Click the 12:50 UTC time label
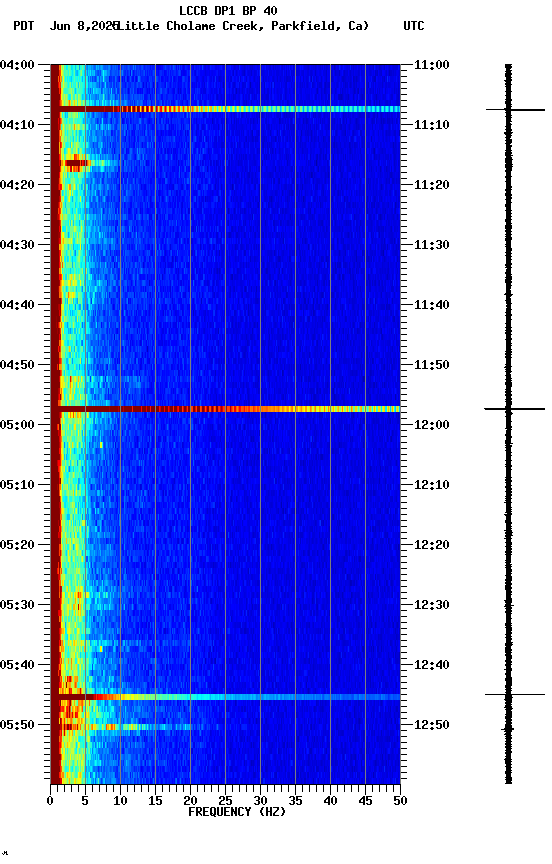Screen dimensions: 552x864 pos(432,725)
